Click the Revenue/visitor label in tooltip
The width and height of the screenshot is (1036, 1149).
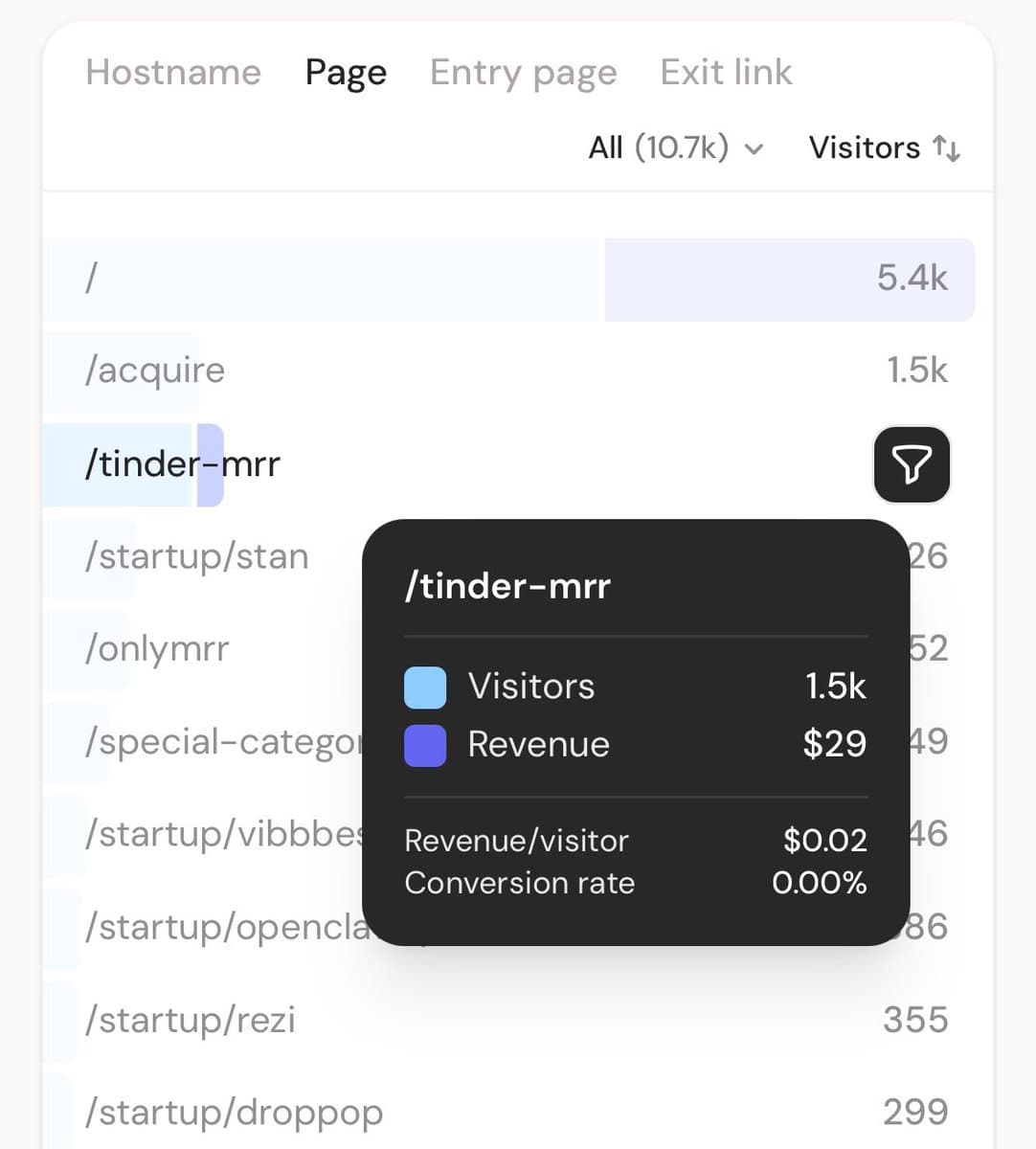pyautogui.click(x=517, y=840)
